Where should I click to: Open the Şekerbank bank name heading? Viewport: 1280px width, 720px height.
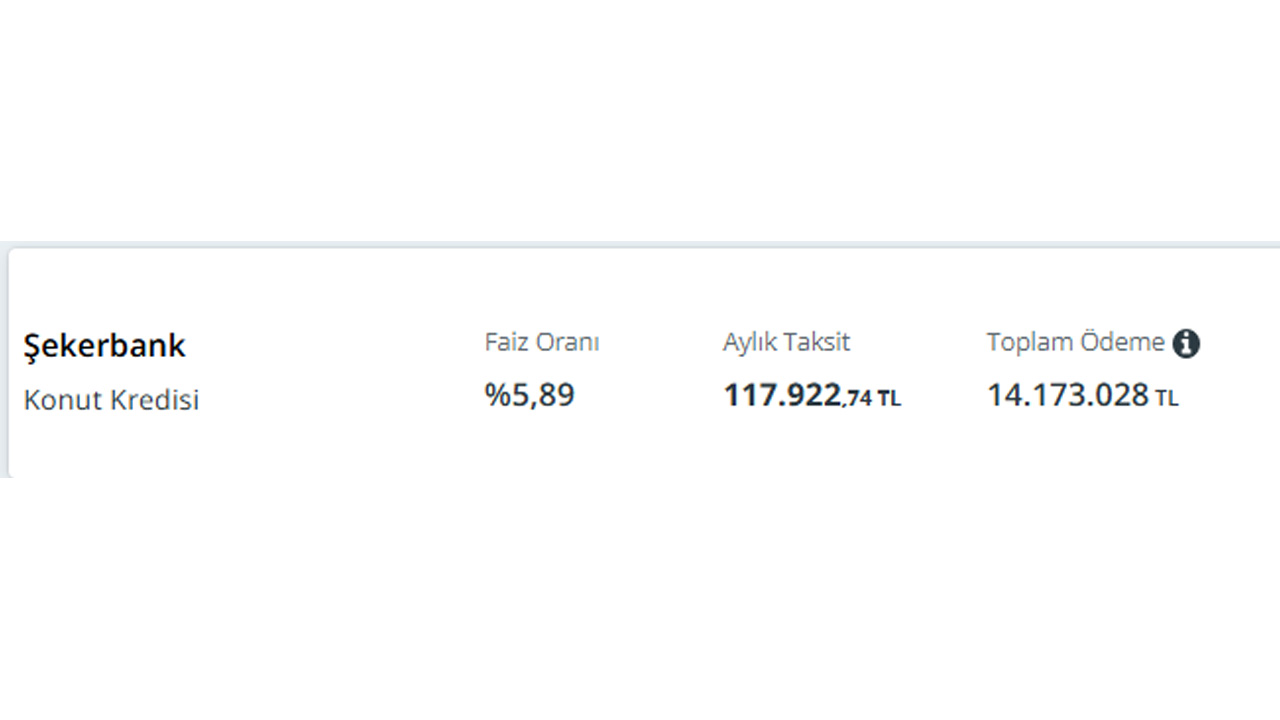pos(104,345)
